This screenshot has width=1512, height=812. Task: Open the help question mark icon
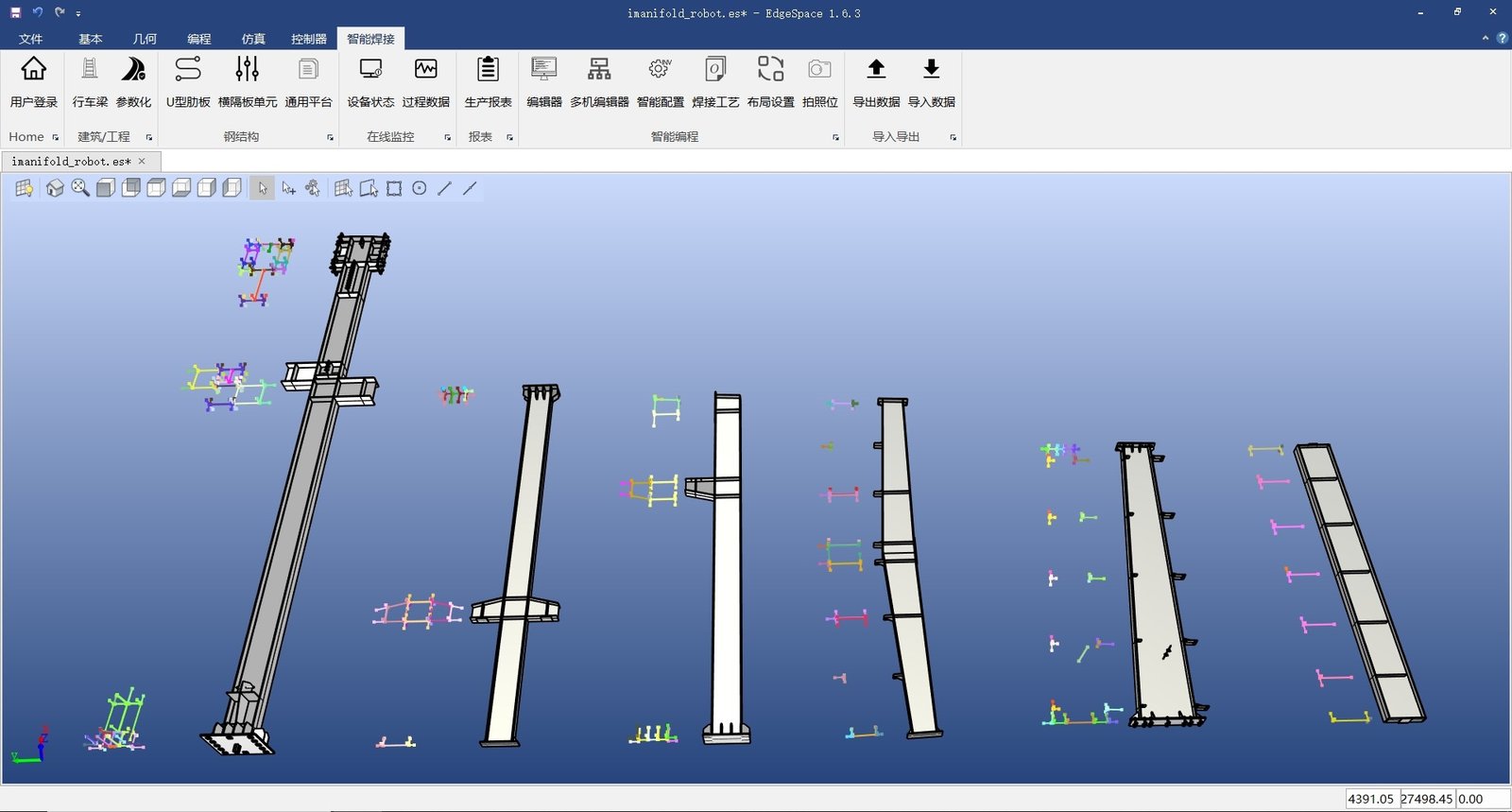click(x=1503, y=38)
